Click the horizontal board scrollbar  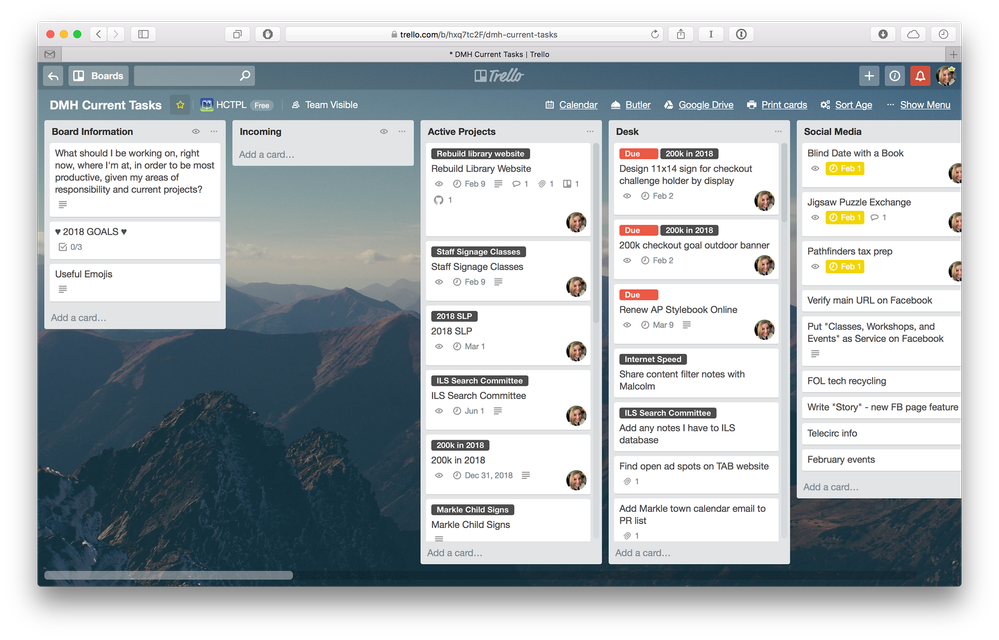pyautogui.click(x=168, y=576)
